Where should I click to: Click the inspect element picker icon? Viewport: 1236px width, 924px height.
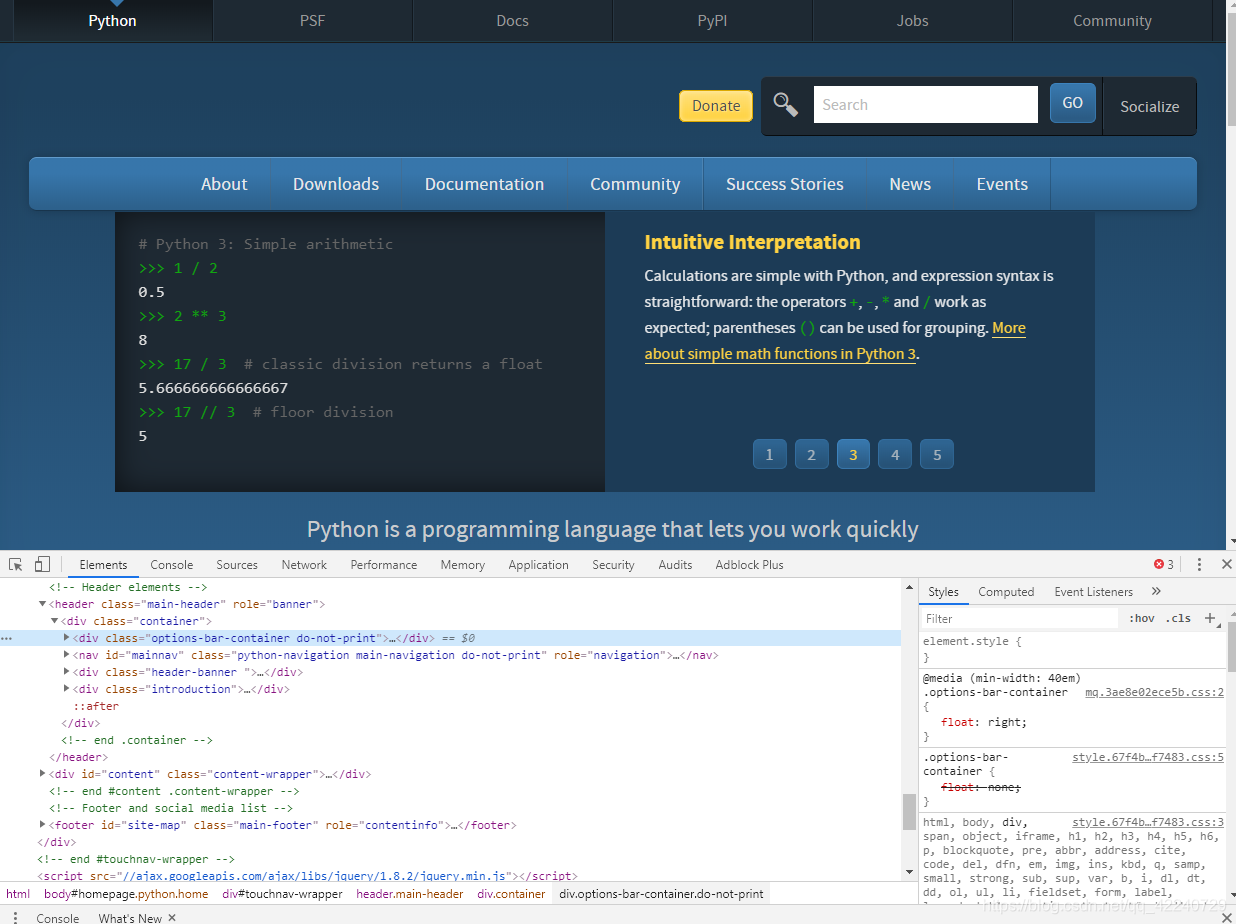(15, 564)
